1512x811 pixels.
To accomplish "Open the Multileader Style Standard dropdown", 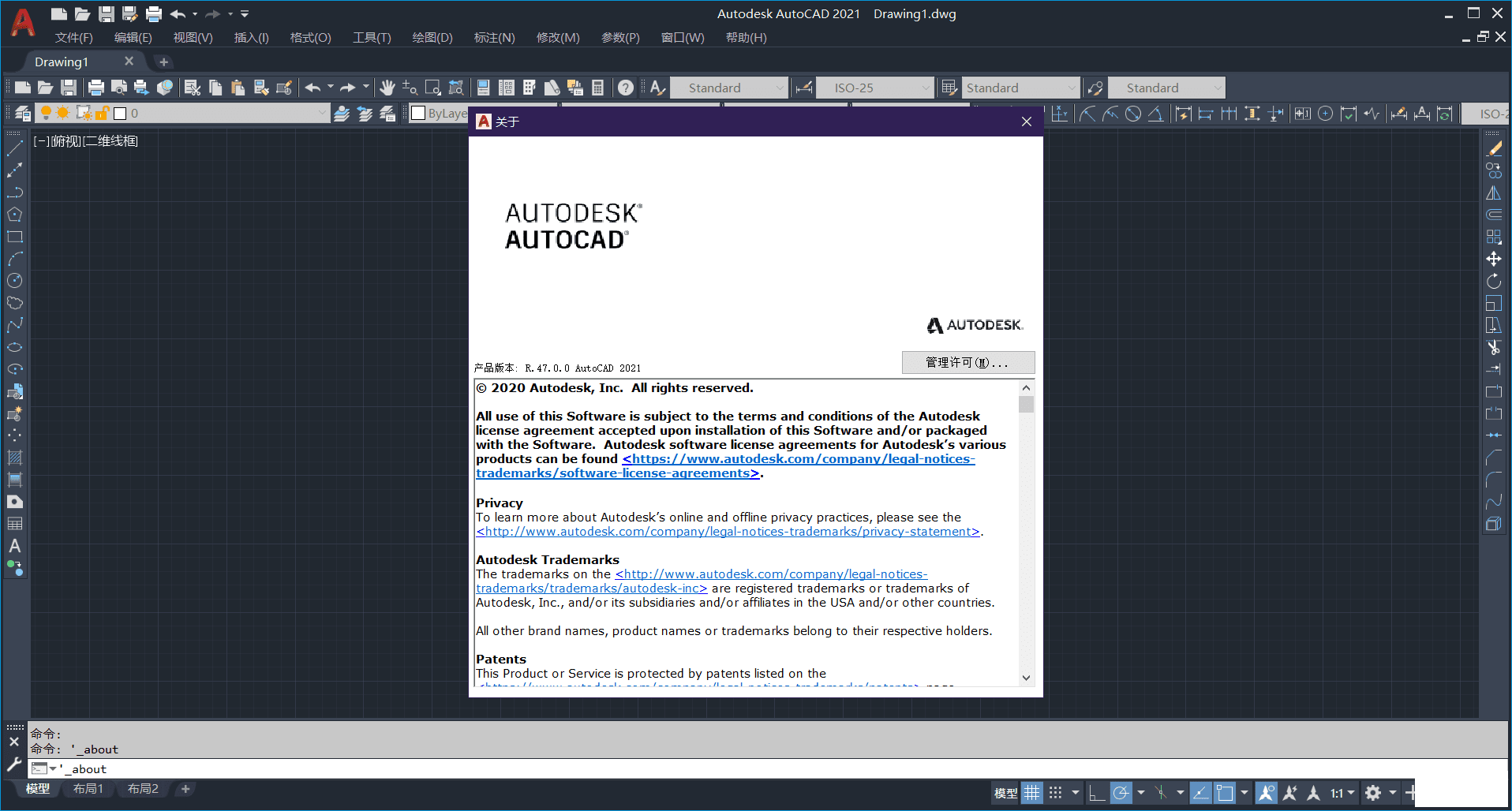I will (1166, 88).
